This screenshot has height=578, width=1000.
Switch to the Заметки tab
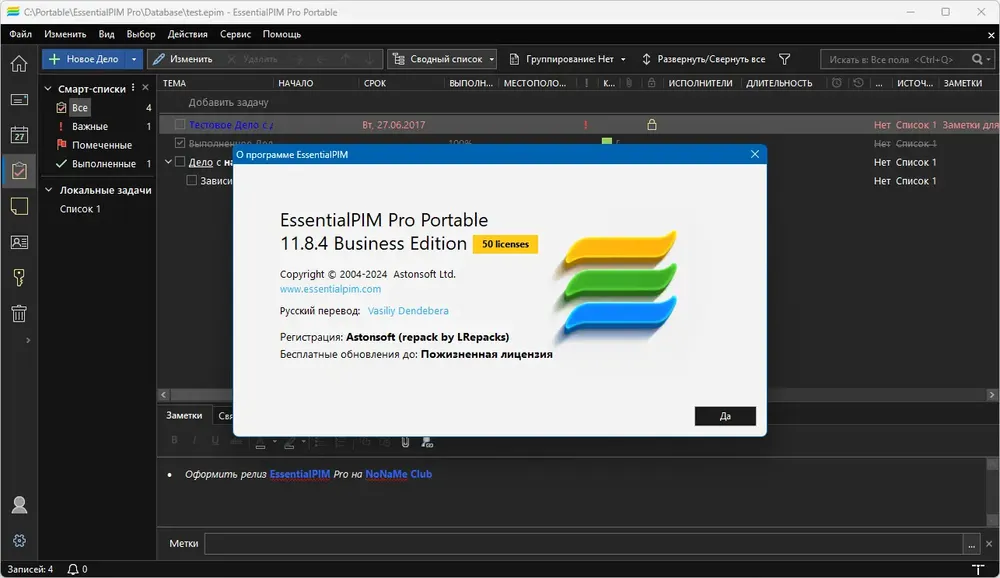pyautogui.click(x=184, y=415)
